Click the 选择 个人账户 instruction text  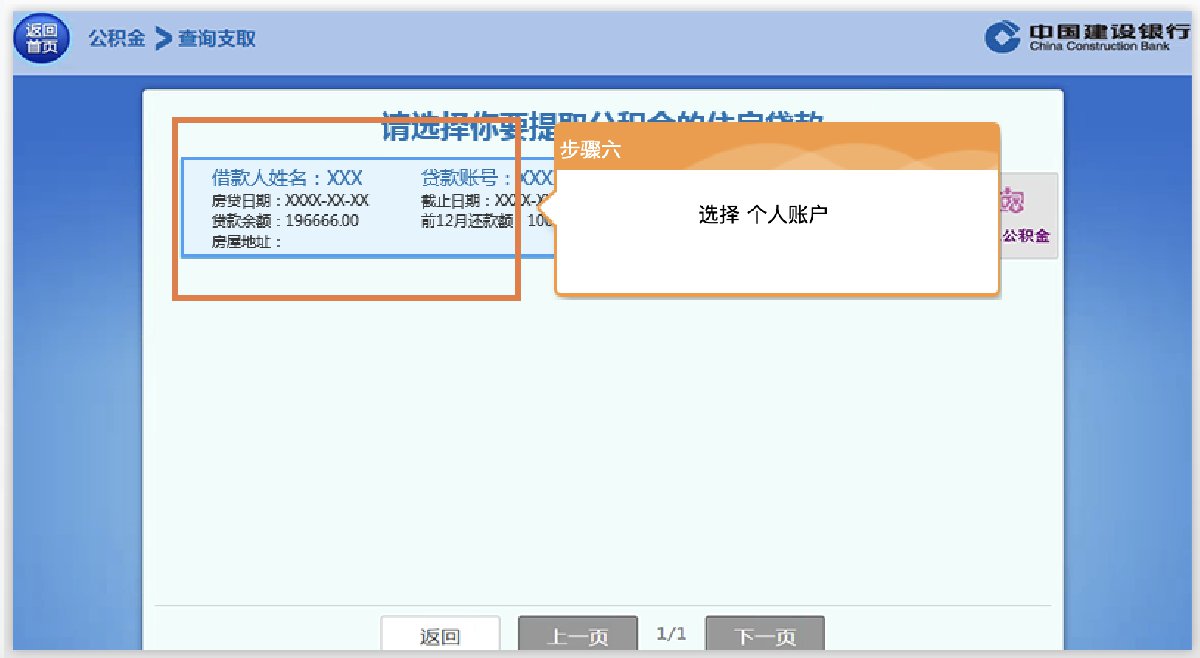pyautogui.click(x=763, y=215)
